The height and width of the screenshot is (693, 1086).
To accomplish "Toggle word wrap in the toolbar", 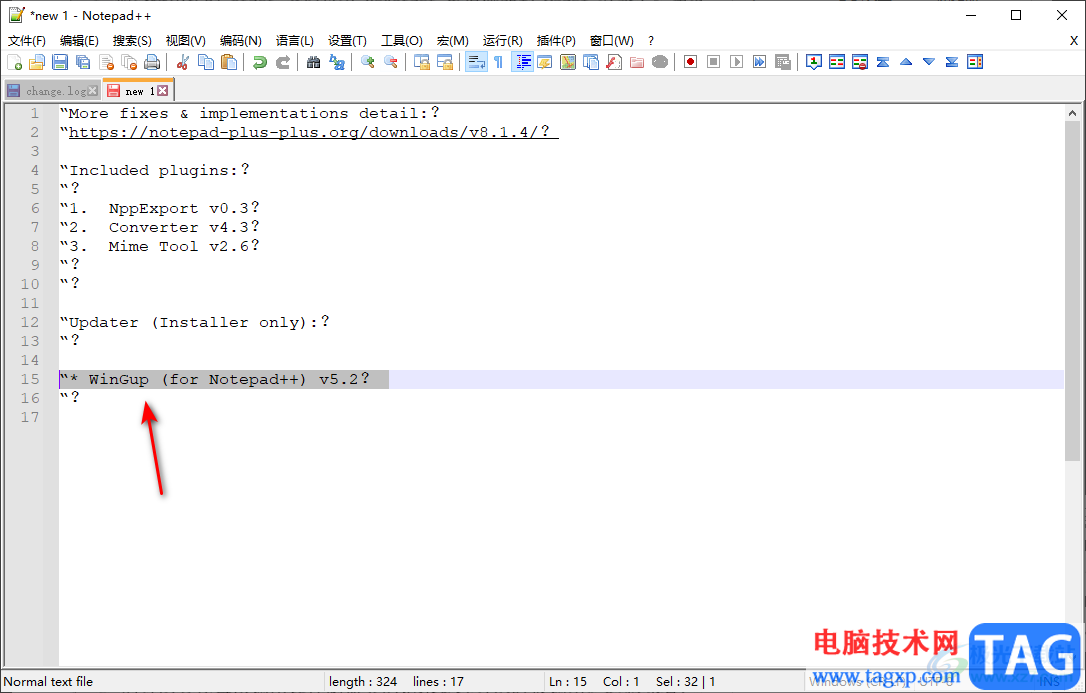I will tap(476, 62).
